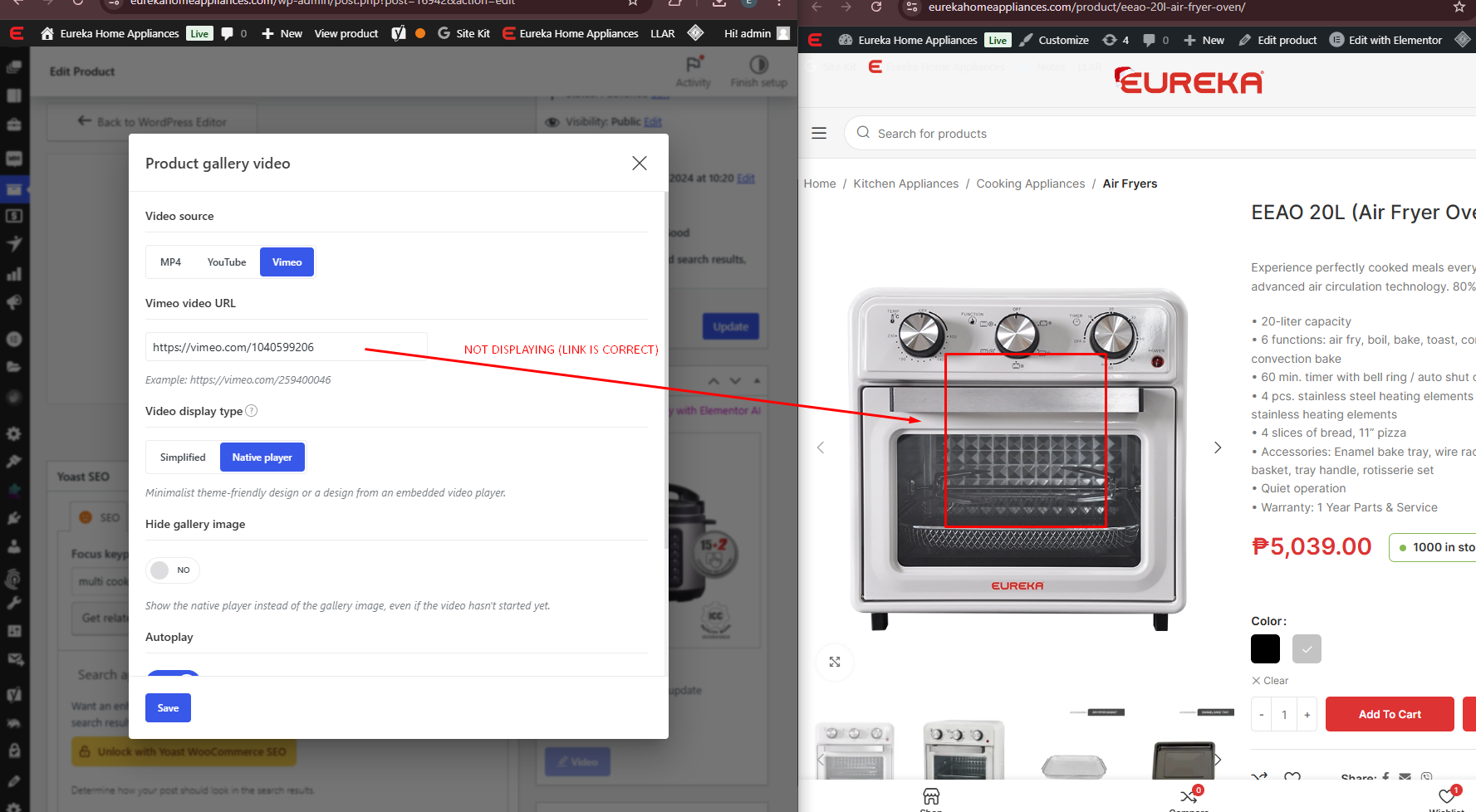Viewport: 1476px width, 812px height.
Task: Click the Eureka logo in store header
Action: pyautogui.click(x=1189, y=81)
